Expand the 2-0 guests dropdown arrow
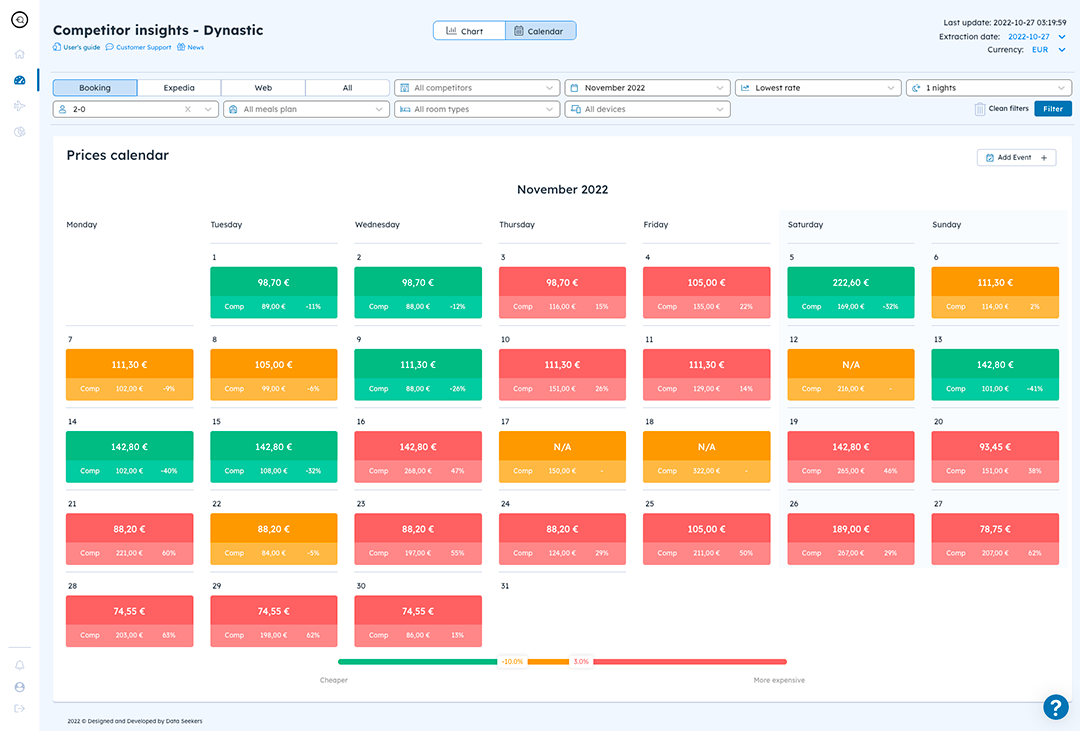 pos(208,109)
